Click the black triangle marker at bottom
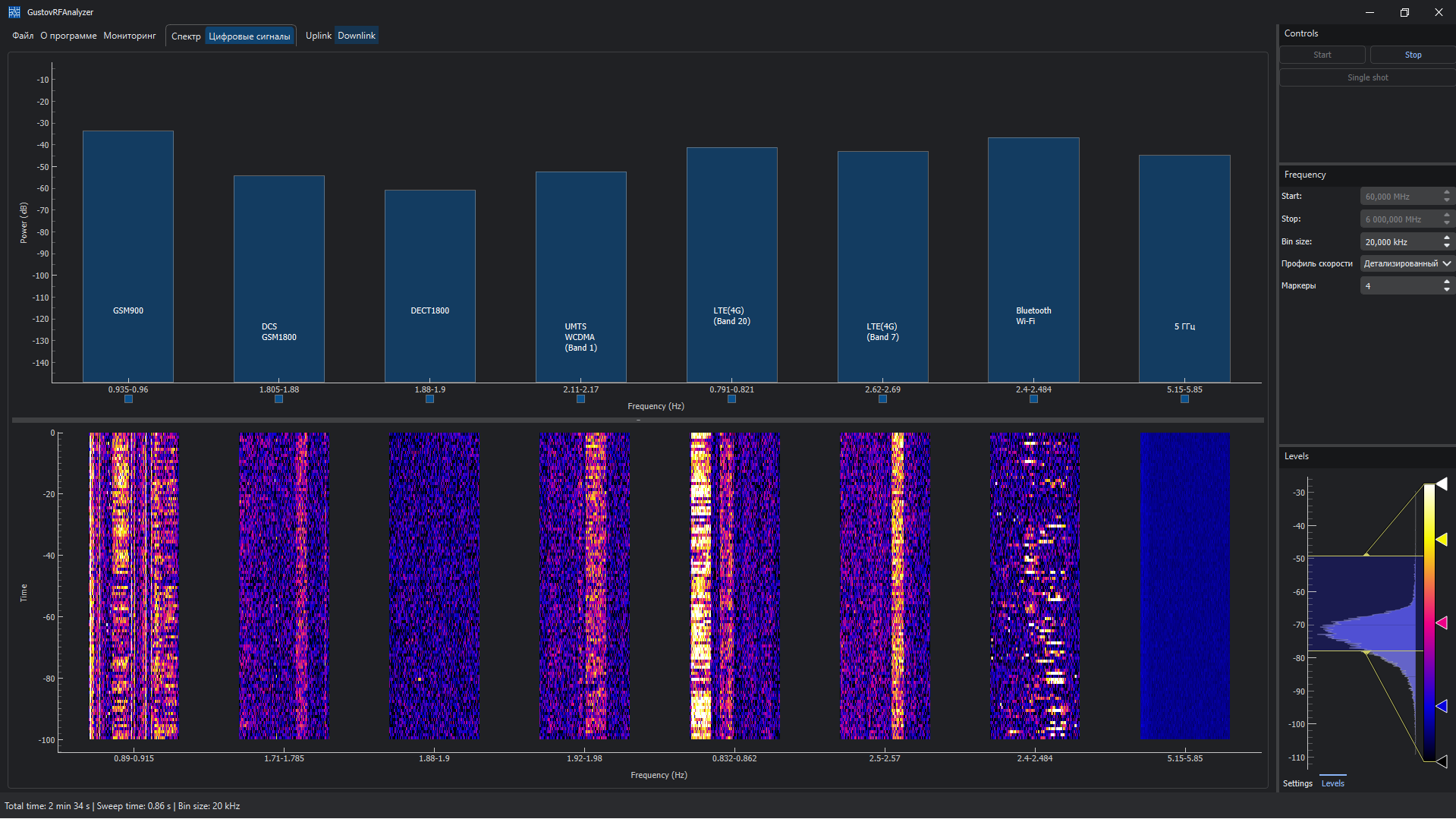Viewport: 1456px width, 819px height. (x=1442, y=761)
